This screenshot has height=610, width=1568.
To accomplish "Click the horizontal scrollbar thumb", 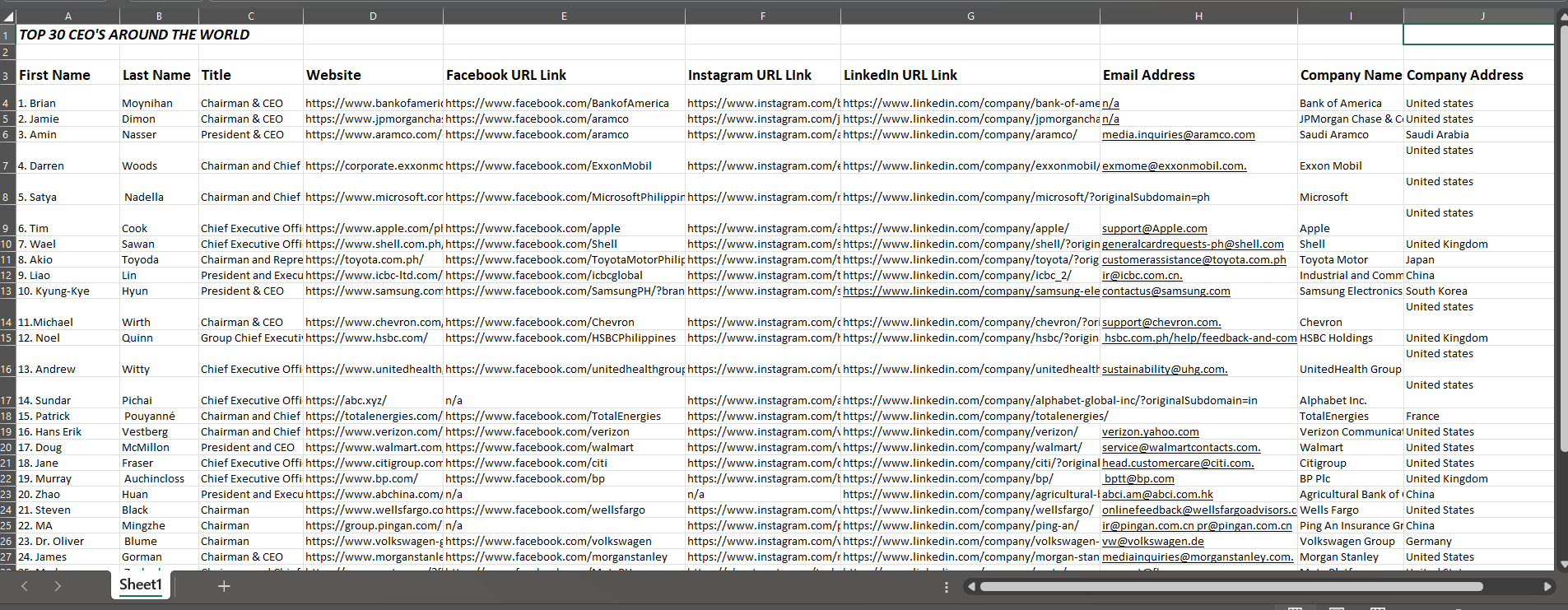I will pos(1231,587).
